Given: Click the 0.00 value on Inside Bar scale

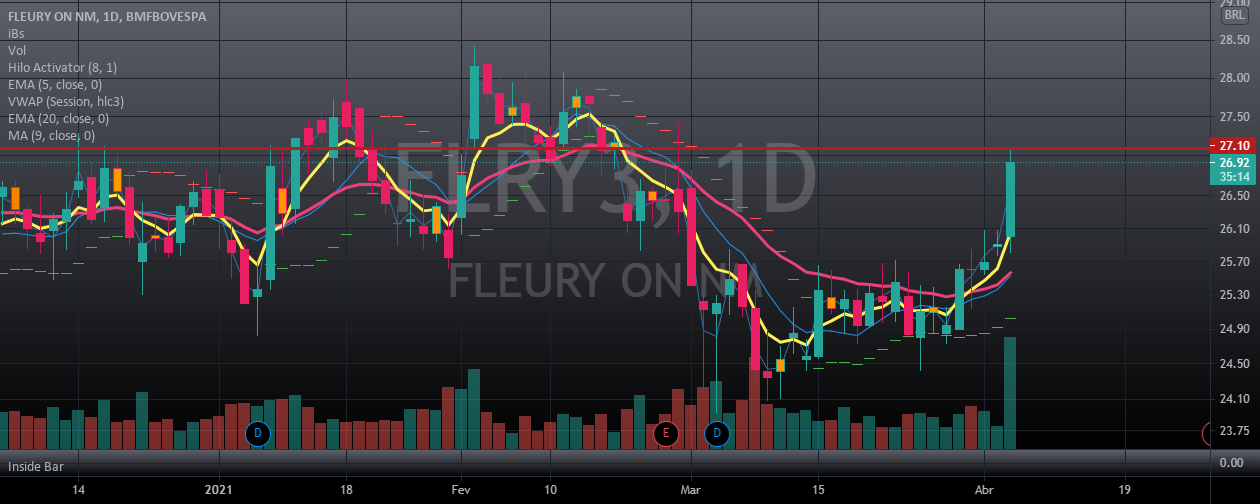Looking at the screenshot, I should pos(1229,463).
